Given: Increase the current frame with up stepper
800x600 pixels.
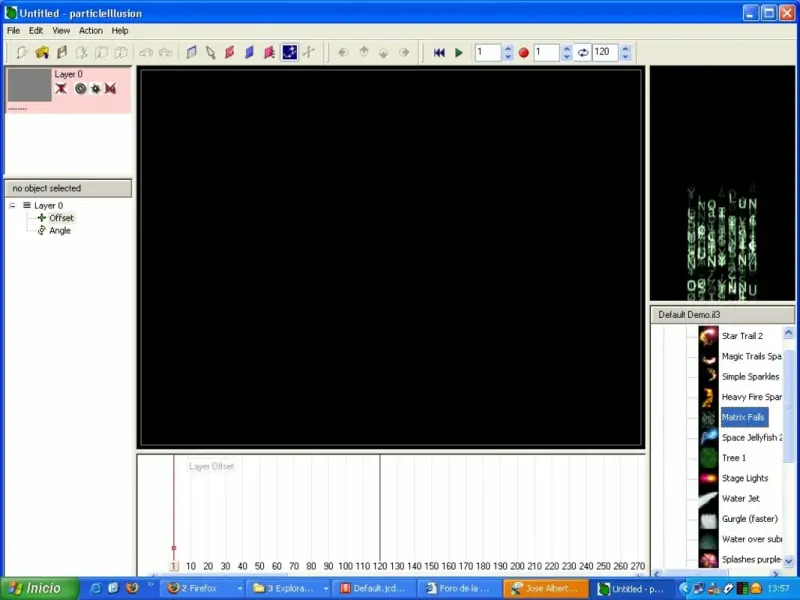Looking at the screenshot, I should 508,48.
